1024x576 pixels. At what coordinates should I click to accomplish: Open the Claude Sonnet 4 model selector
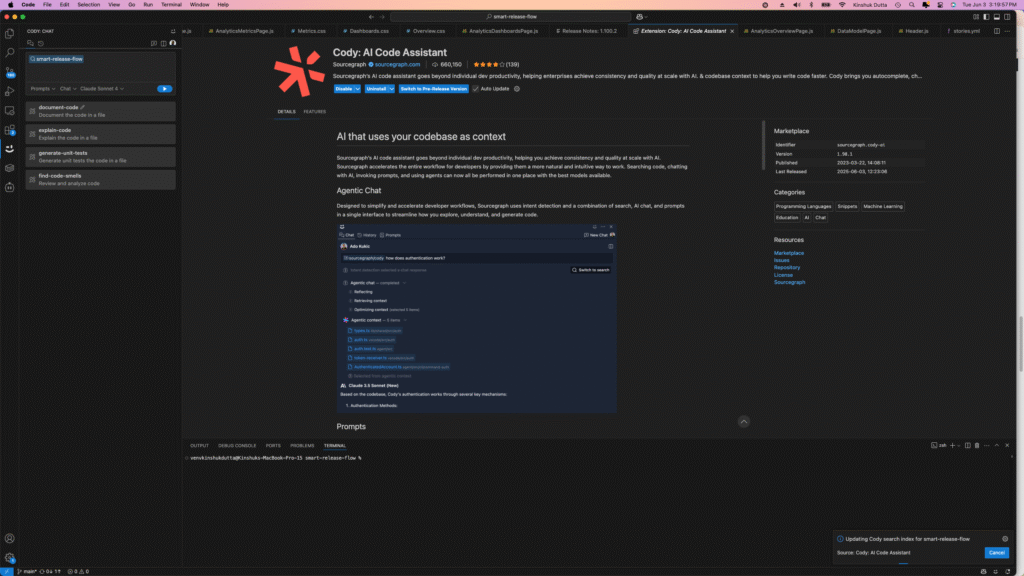click(102, 89)
